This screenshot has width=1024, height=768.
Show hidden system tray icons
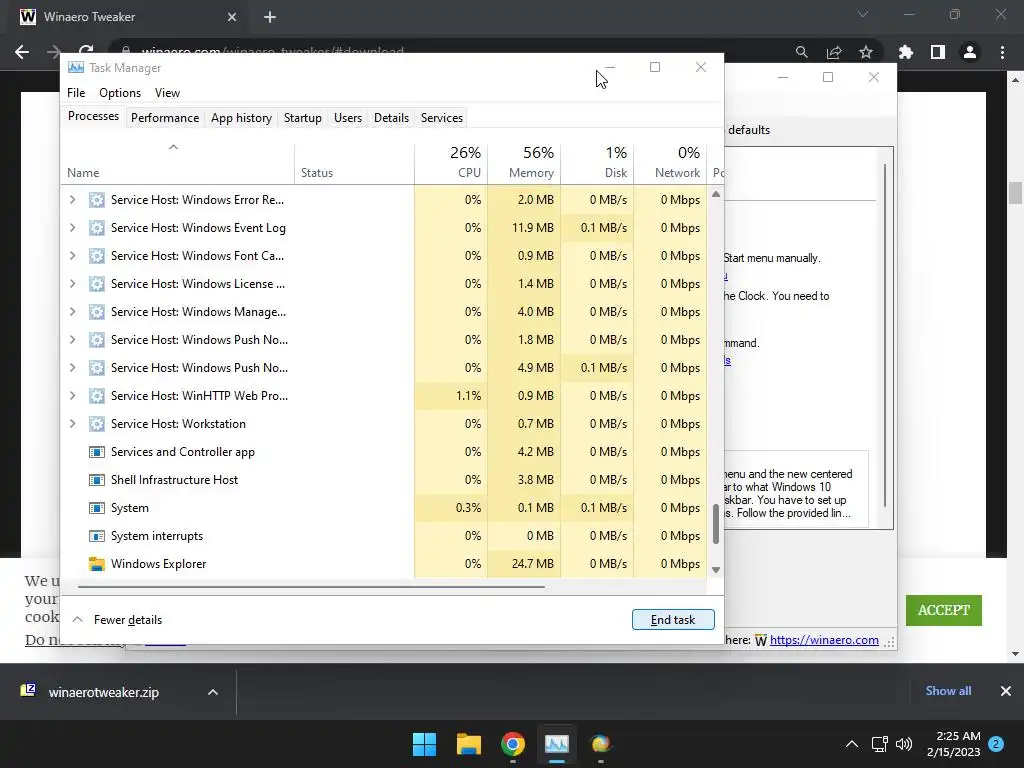click(x=852, y=744)
